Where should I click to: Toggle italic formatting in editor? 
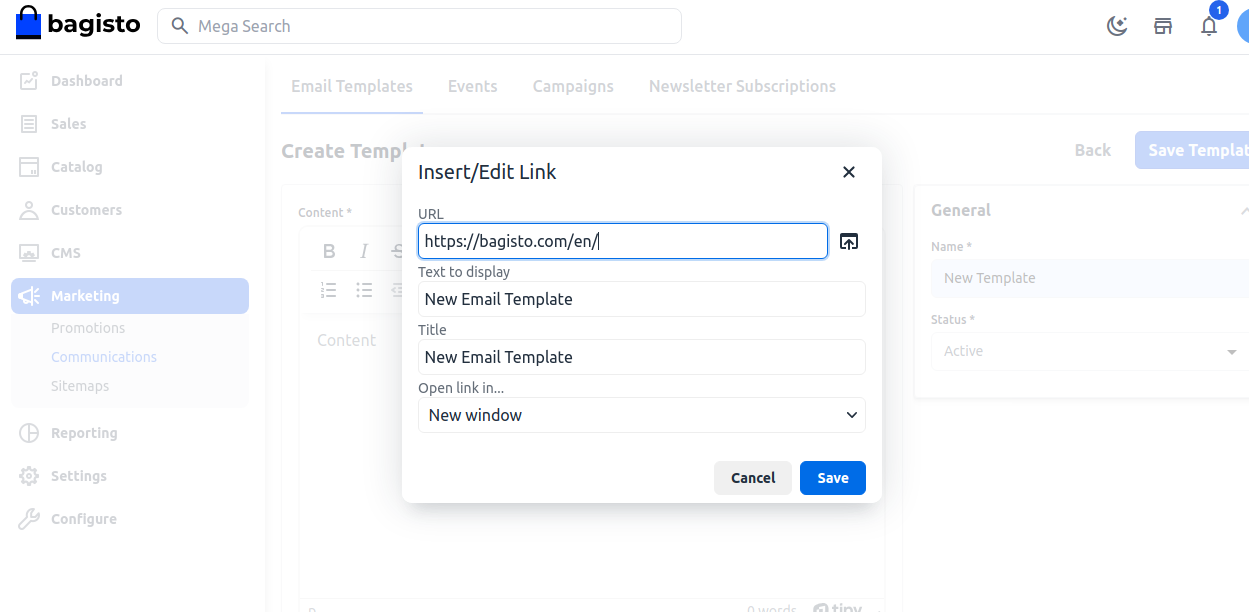[x=364, y=251]
